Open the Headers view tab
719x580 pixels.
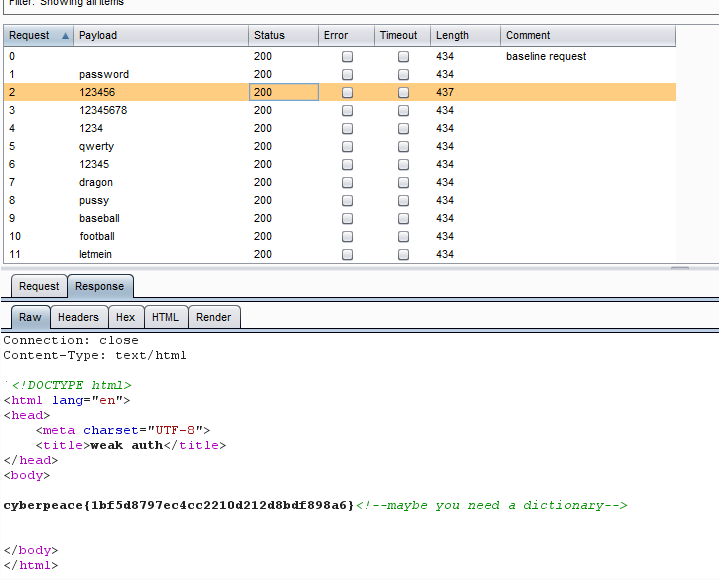pyautogui.click(x=78, y=317)
